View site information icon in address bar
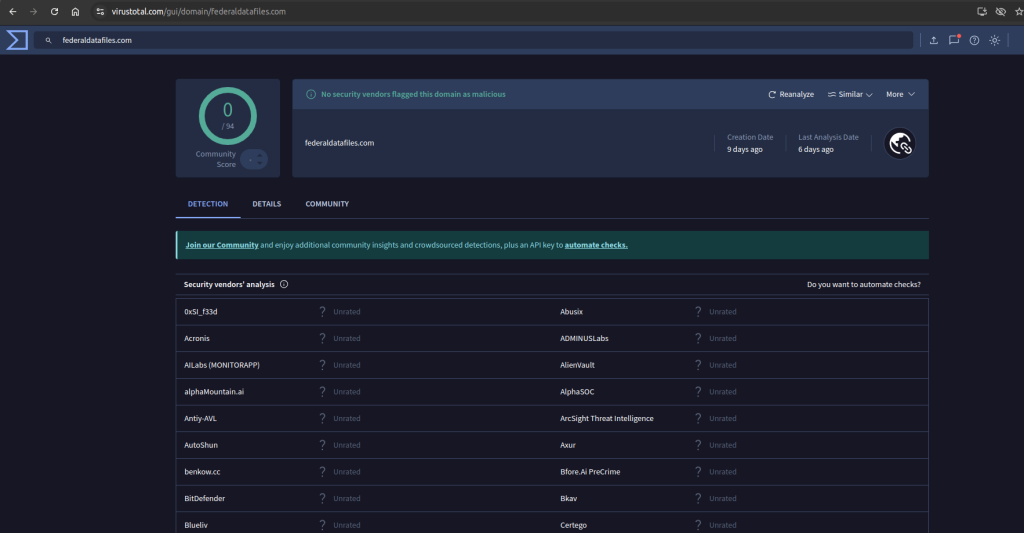 coord(100,12)
